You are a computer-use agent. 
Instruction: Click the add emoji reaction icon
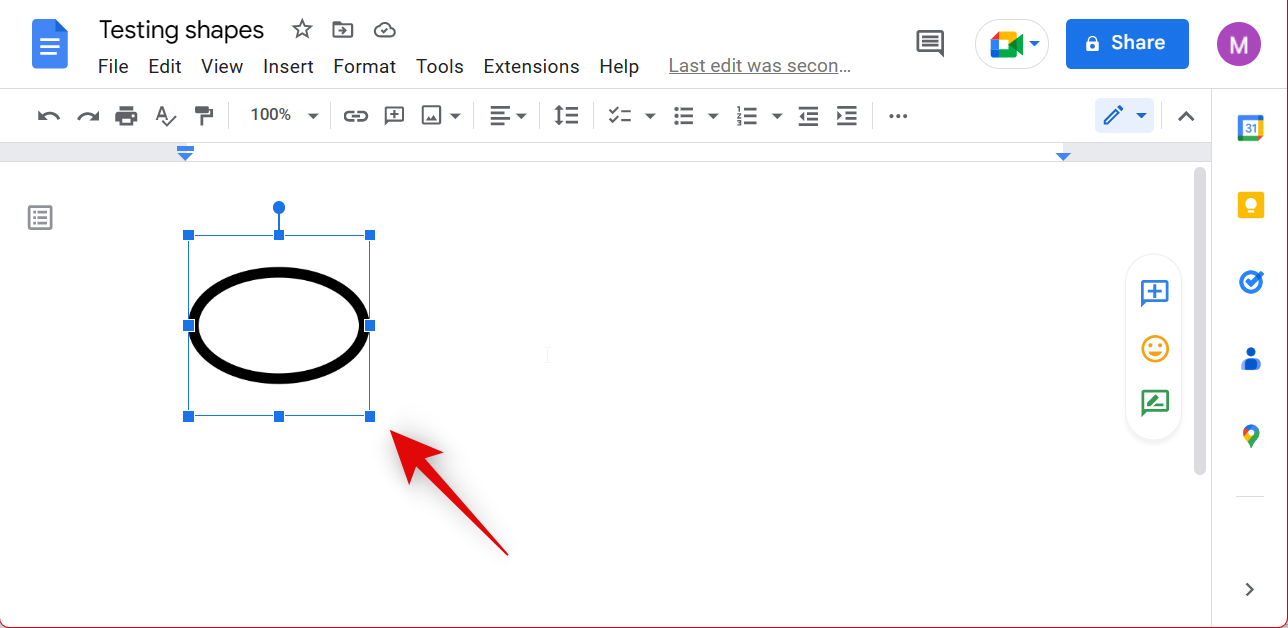pos(1154,348)
